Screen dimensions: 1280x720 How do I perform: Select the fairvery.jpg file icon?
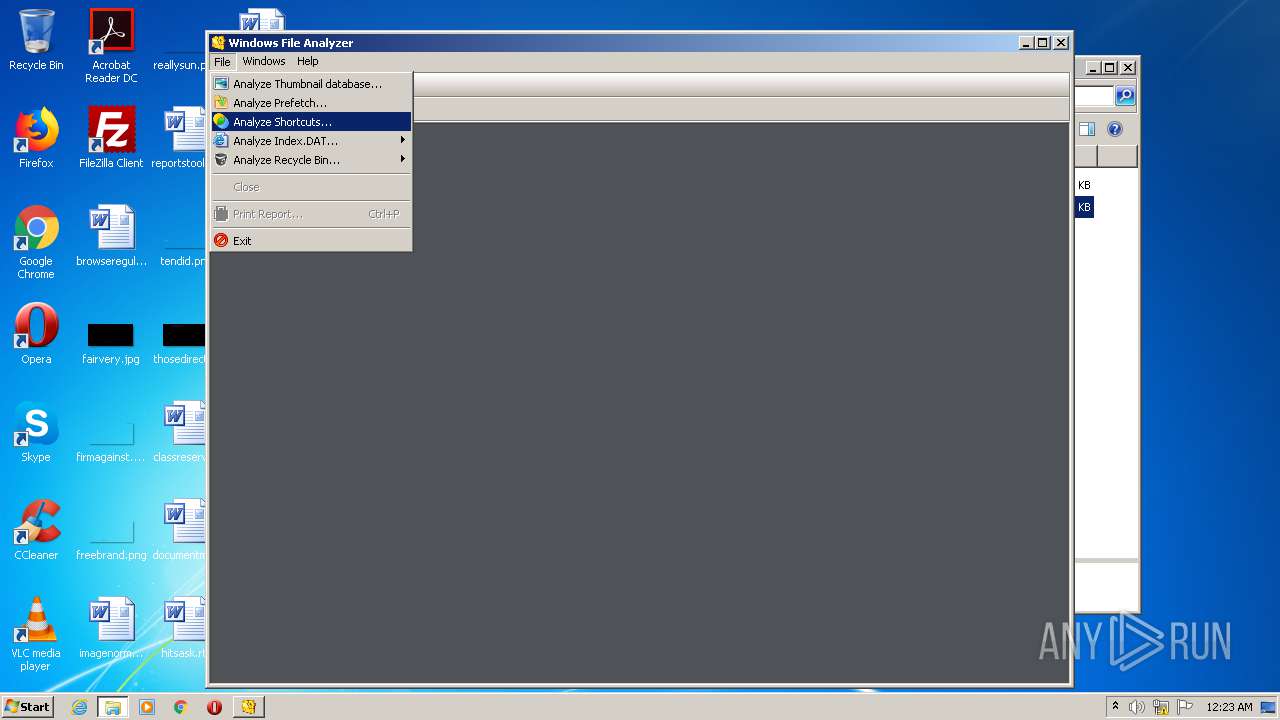click(x=111, y=343)
